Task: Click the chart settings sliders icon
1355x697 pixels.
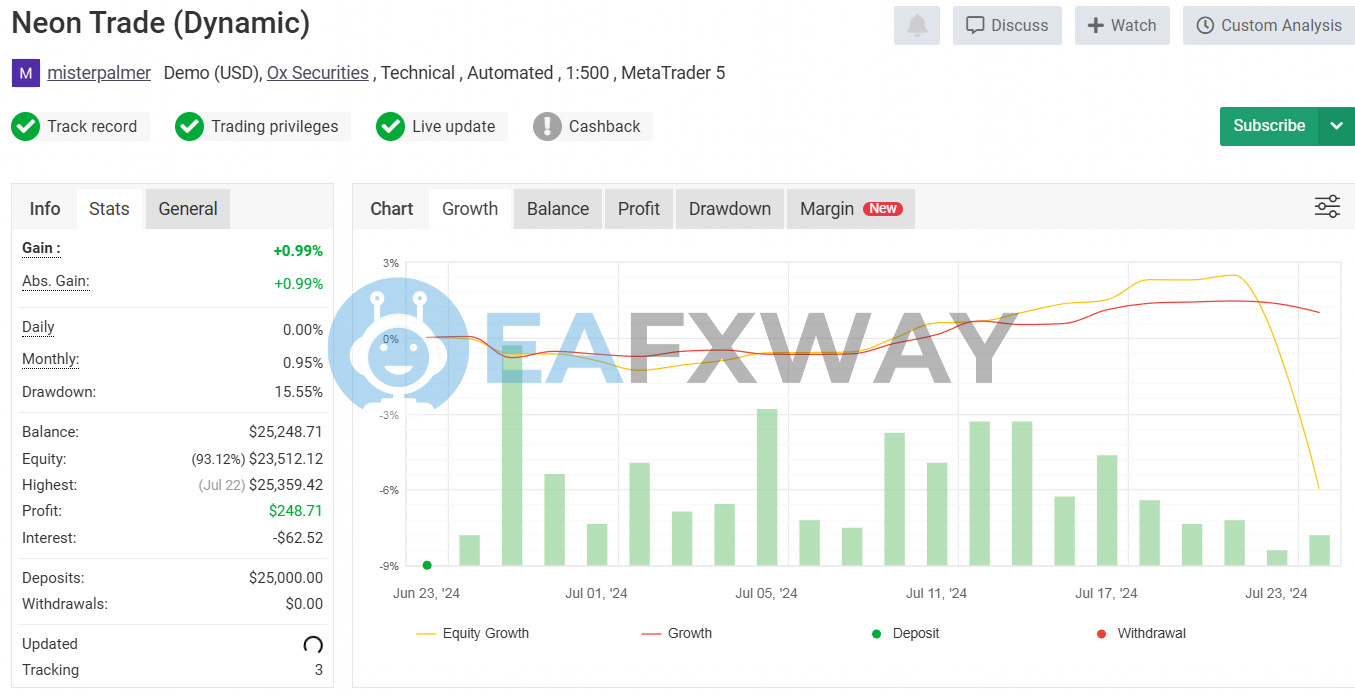Action: coord(1327,207)
